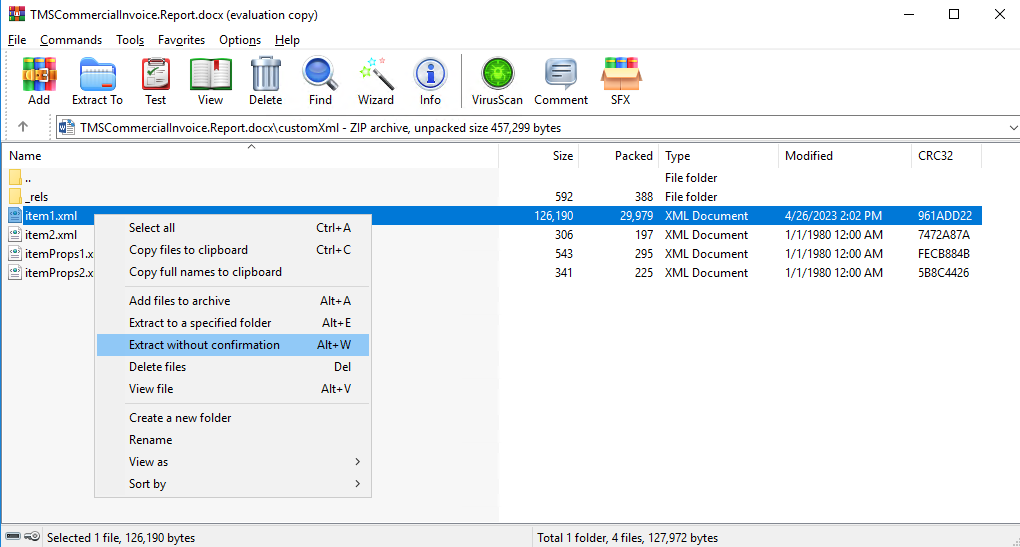Launch the Wizard tool
Screen dimensions: 1020x547
click(376, 81)
